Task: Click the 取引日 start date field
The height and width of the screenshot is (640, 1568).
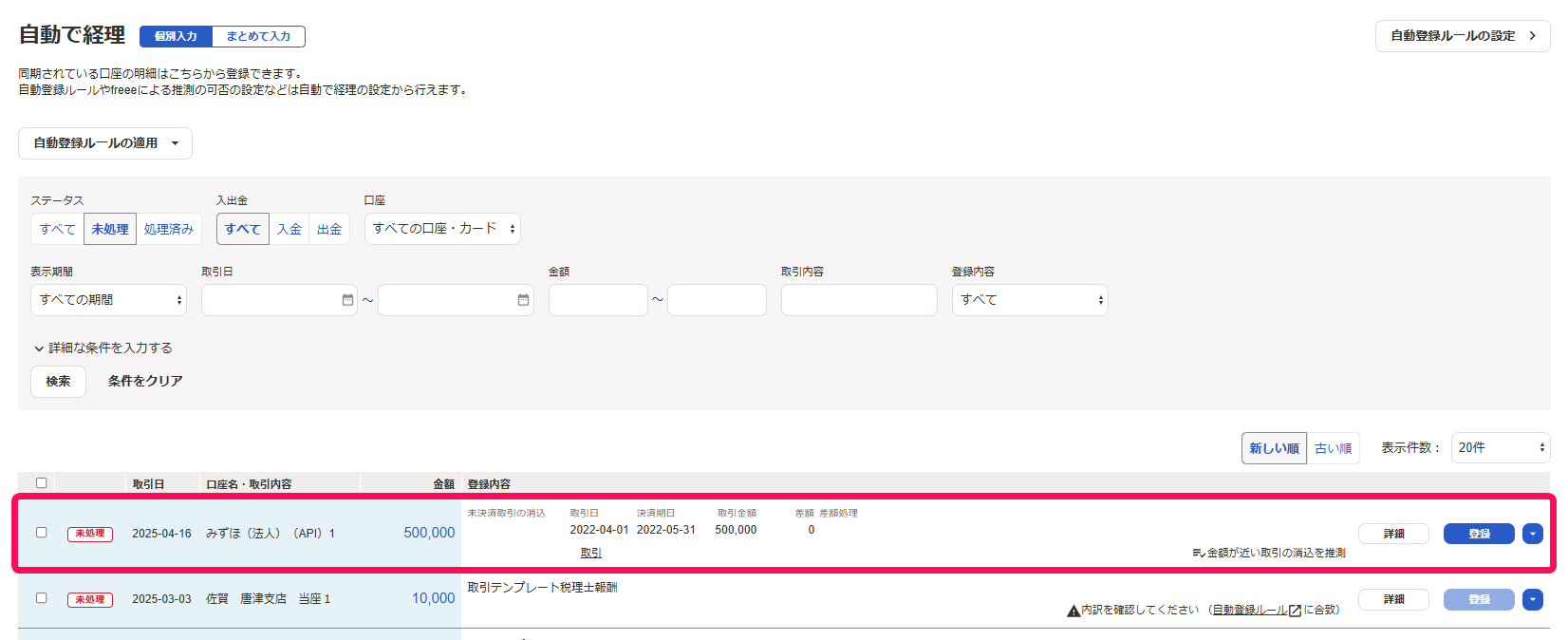Action: pyautogui.click(x=279, y=300)
